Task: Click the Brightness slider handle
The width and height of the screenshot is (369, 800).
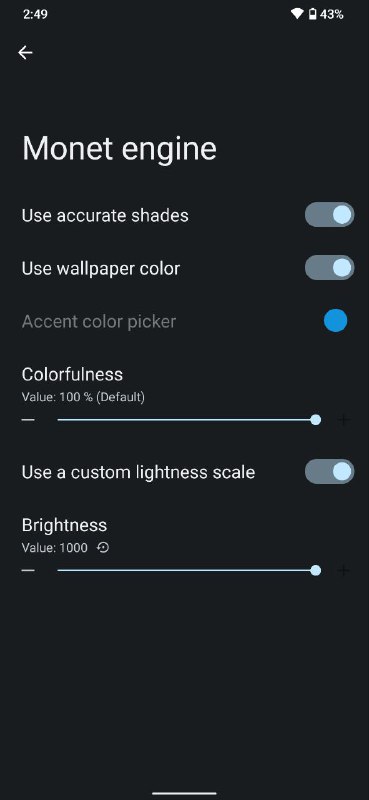Action: pyautogui.click(x=316, y=570)
